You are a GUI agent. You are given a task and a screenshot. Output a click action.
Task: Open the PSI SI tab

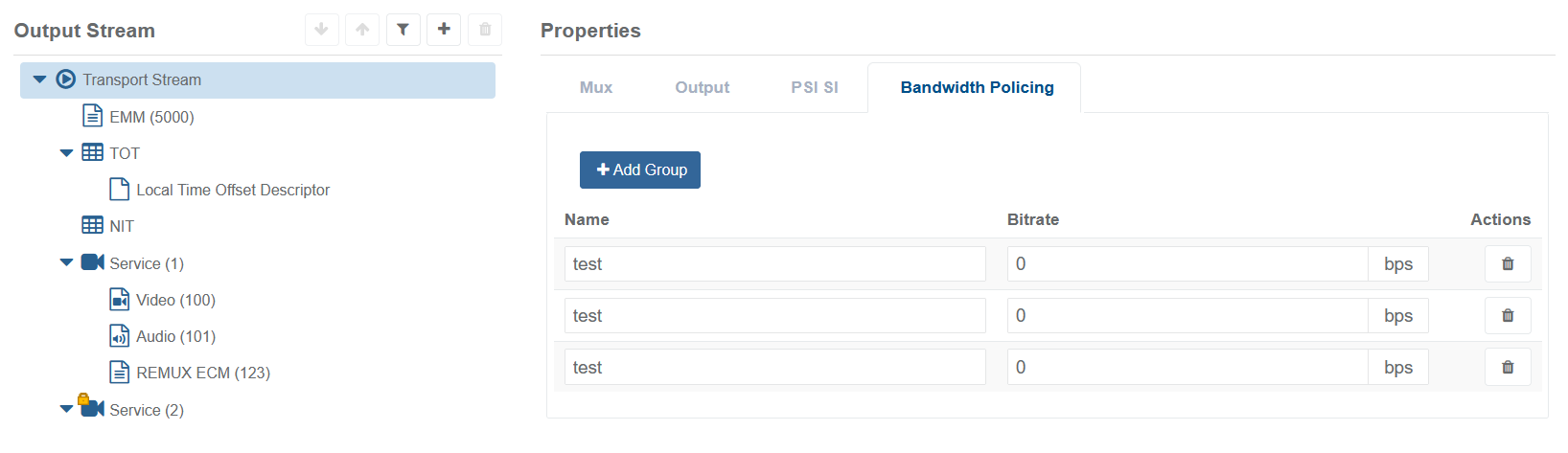click(x=814, y=87)
